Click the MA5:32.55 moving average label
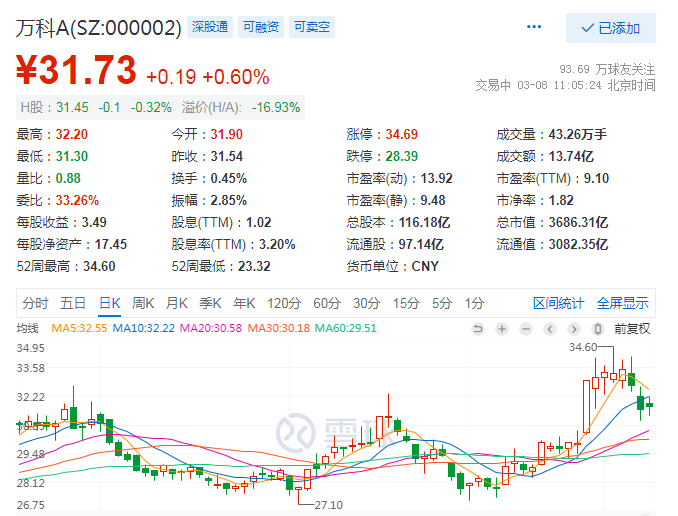 pyautogui.click(x=79, y=328)
